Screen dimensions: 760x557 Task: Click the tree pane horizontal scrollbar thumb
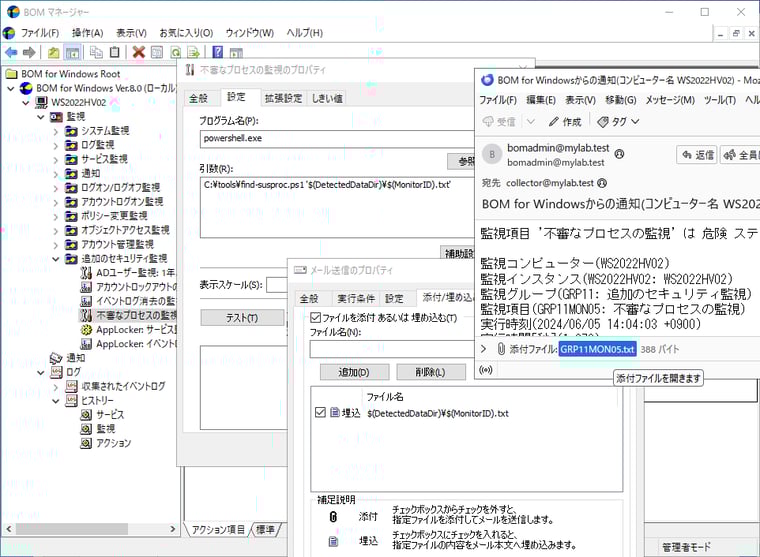coord(72,529)
